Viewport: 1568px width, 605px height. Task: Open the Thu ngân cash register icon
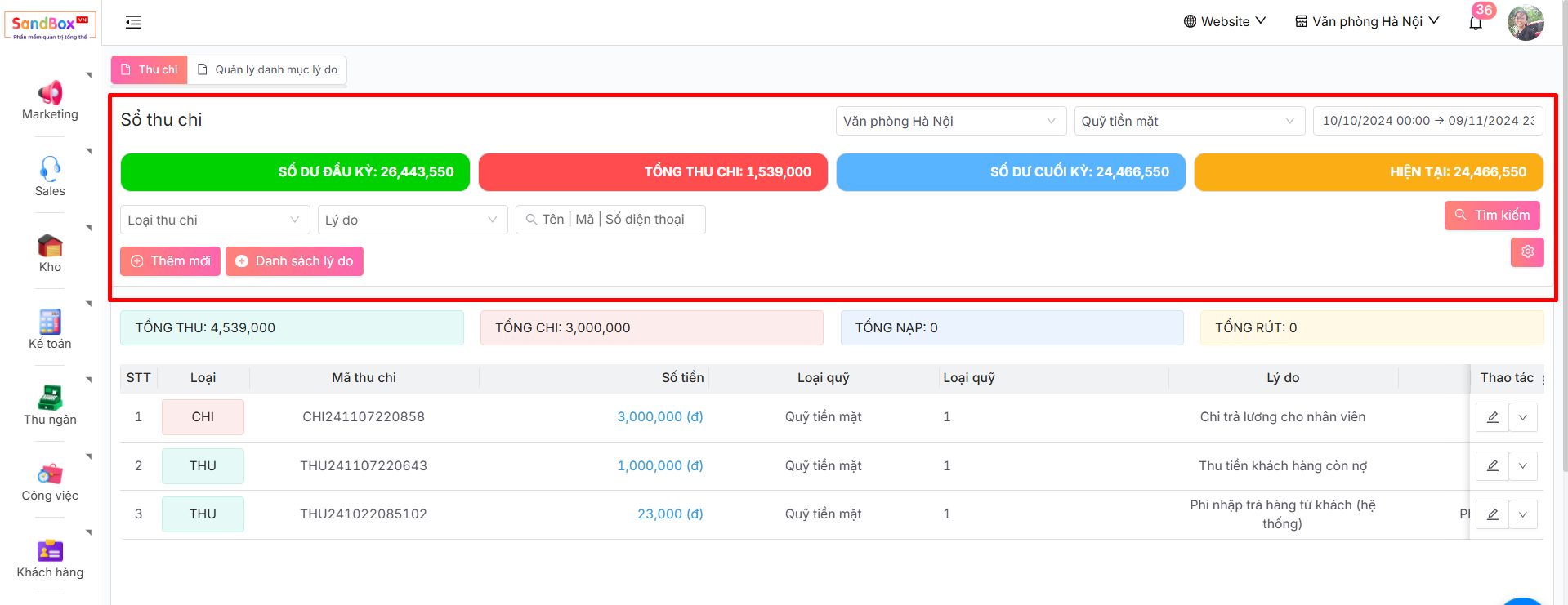(x=50, y=398)
